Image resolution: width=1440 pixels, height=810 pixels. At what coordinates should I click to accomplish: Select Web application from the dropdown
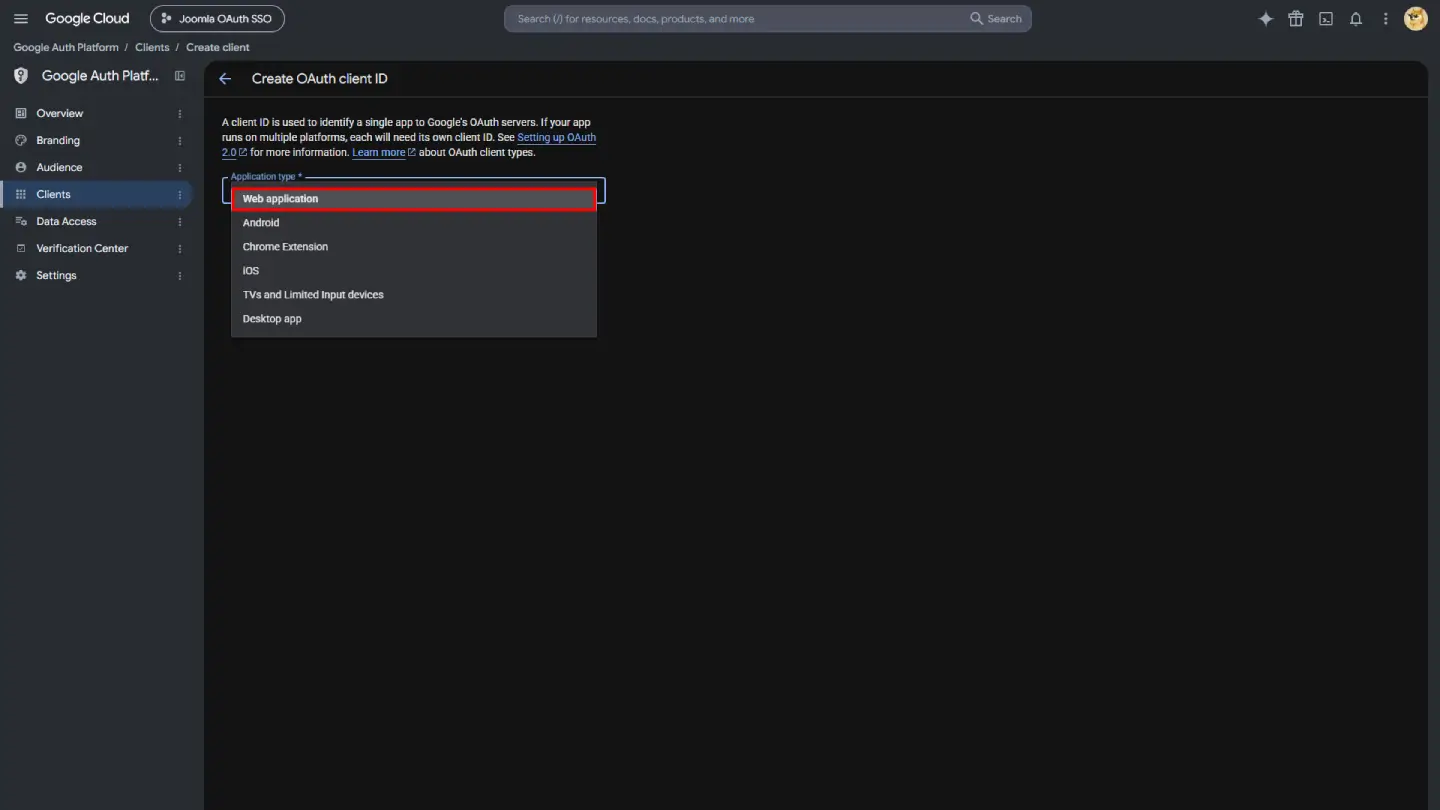(x=414, y=199)
